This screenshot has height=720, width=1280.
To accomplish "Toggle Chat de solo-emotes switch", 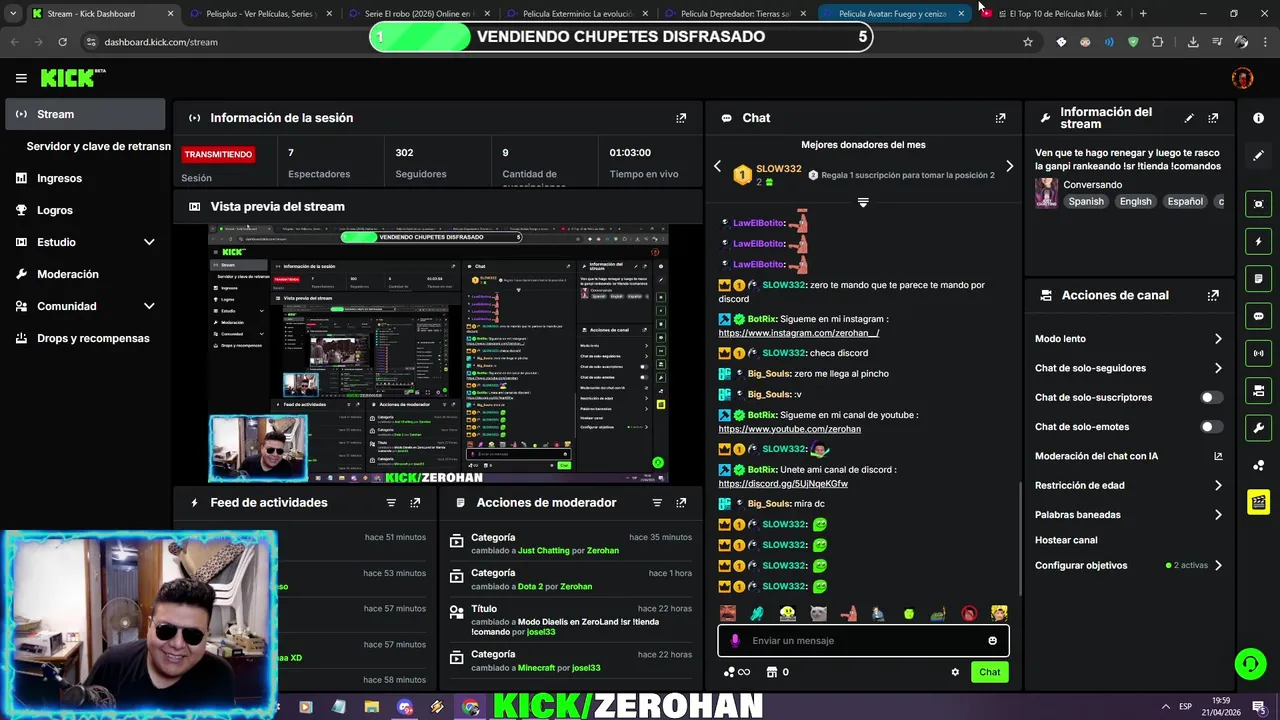I will coord(1211,427).
